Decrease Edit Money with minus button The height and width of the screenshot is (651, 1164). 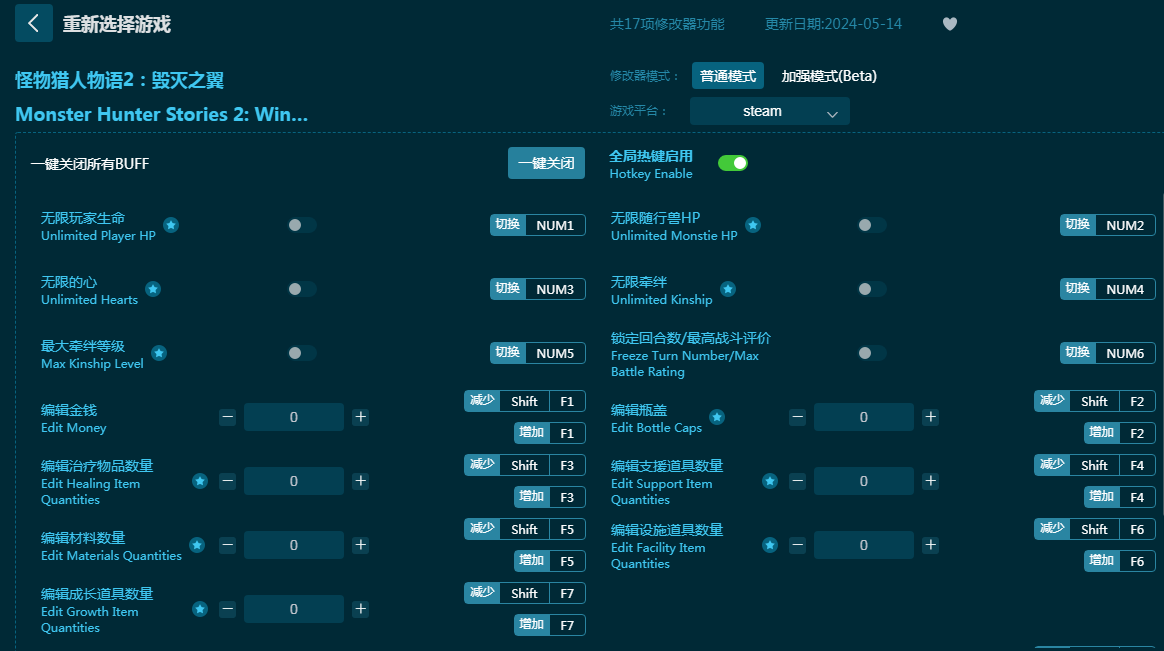click(228, 417)
